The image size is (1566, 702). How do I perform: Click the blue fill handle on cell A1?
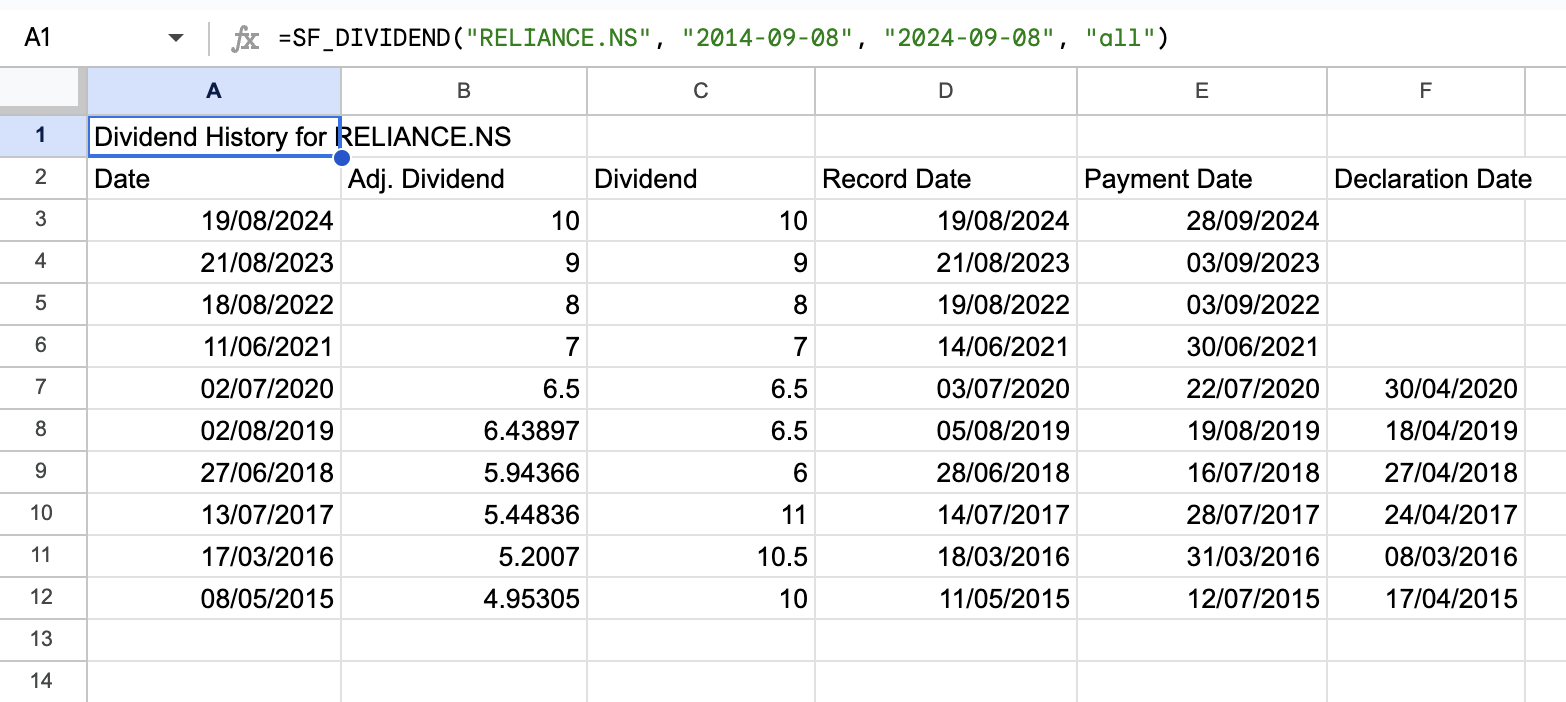click(341, 157)
